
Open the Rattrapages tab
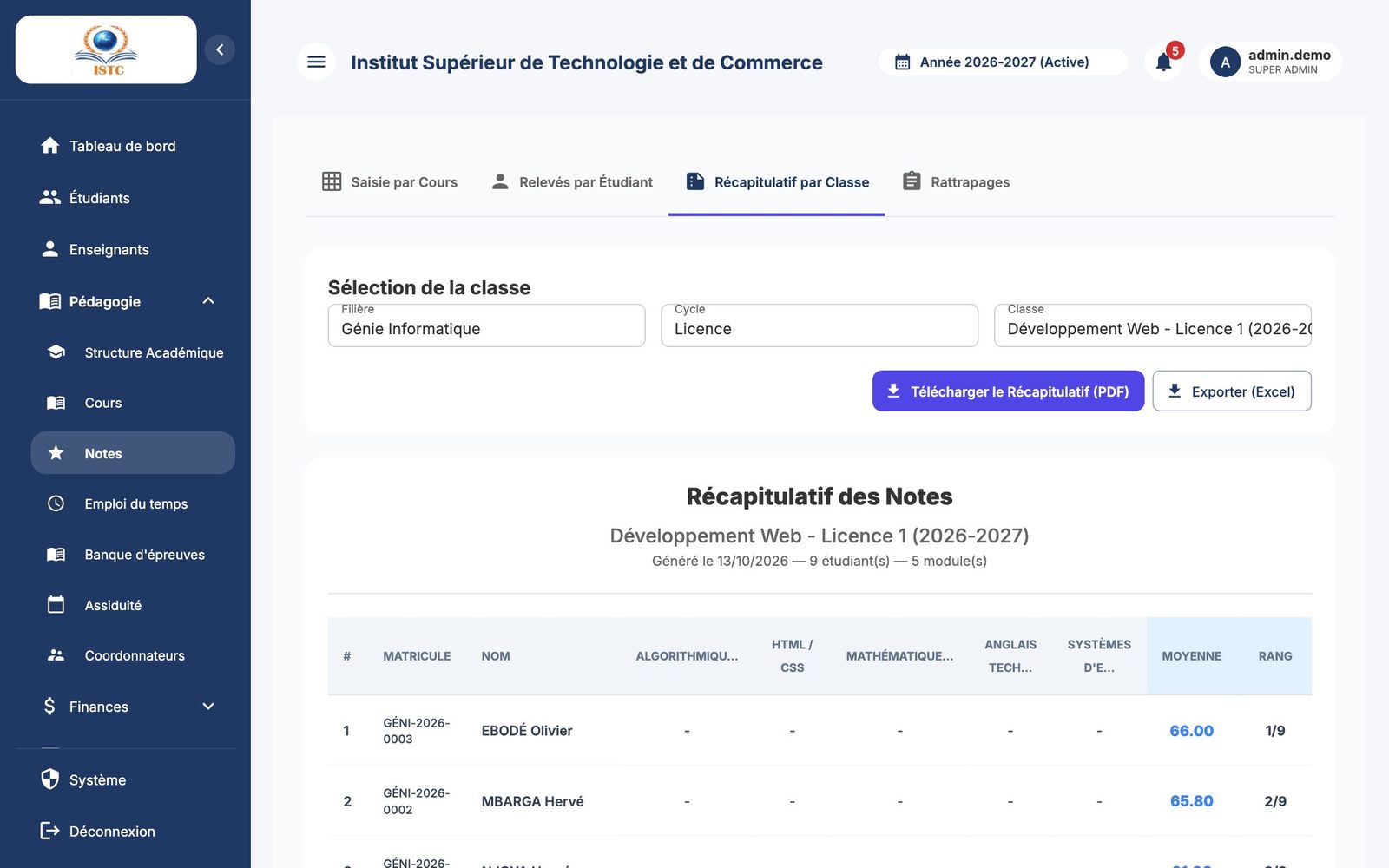956,182
